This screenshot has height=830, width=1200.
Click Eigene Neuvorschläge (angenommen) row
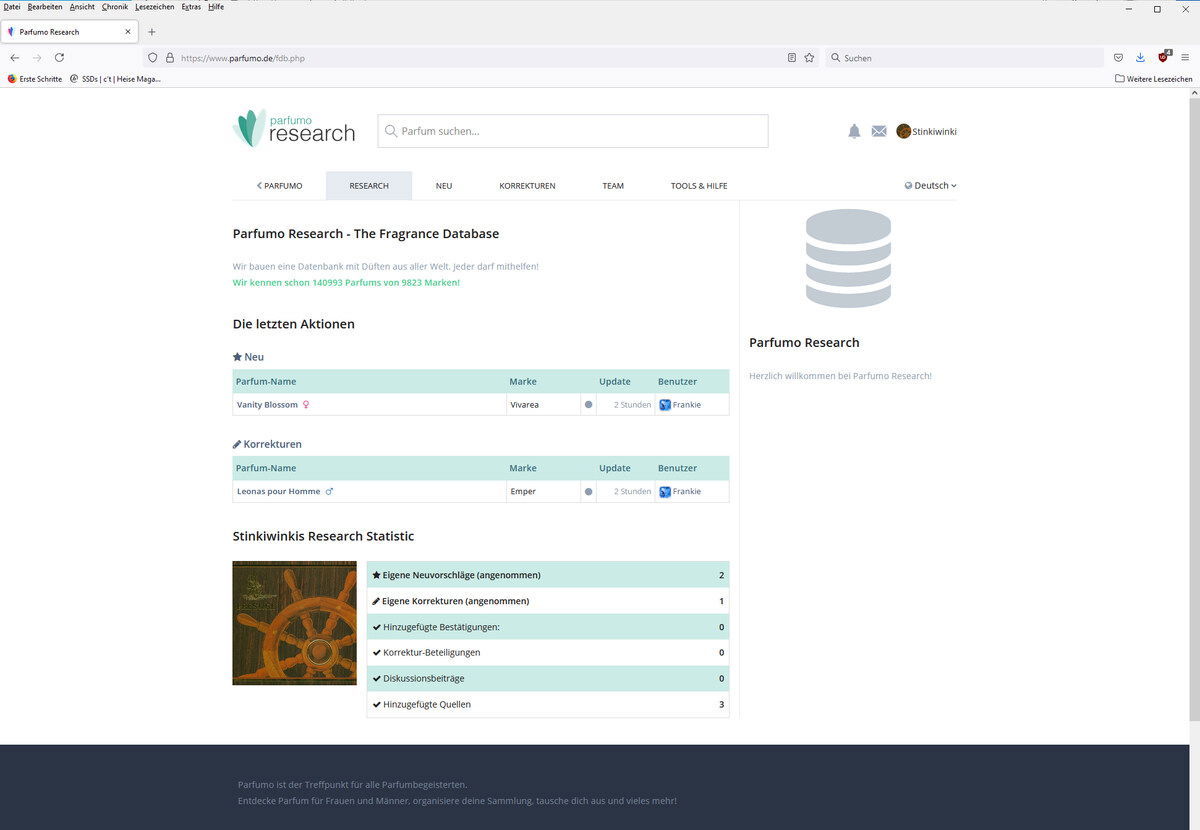click(x=548, y=575)
